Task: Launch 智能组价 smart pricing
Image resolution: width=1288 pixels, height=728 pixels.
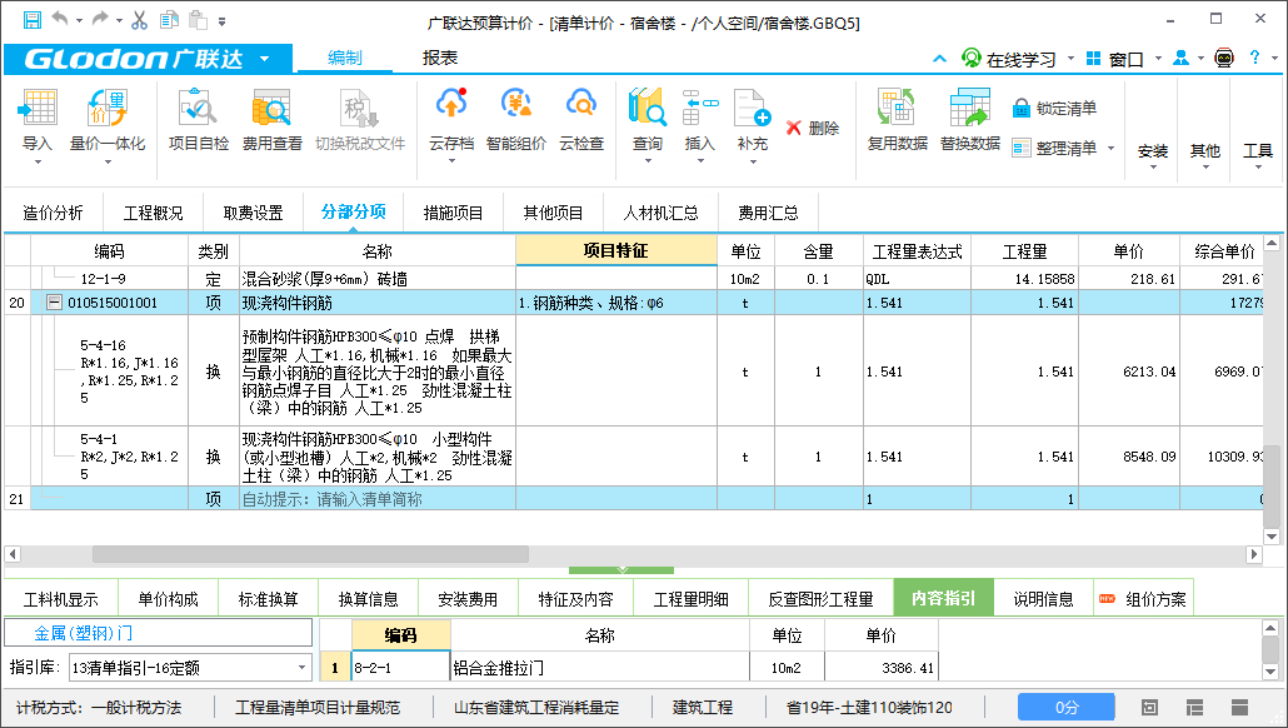Action: coord(516,120)
